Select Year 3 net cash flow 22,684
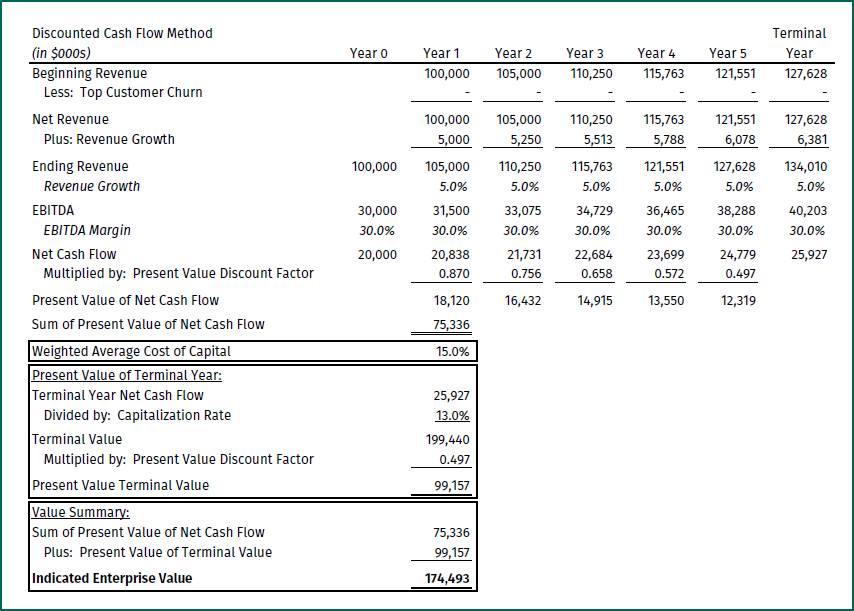 tap(594, 255)
